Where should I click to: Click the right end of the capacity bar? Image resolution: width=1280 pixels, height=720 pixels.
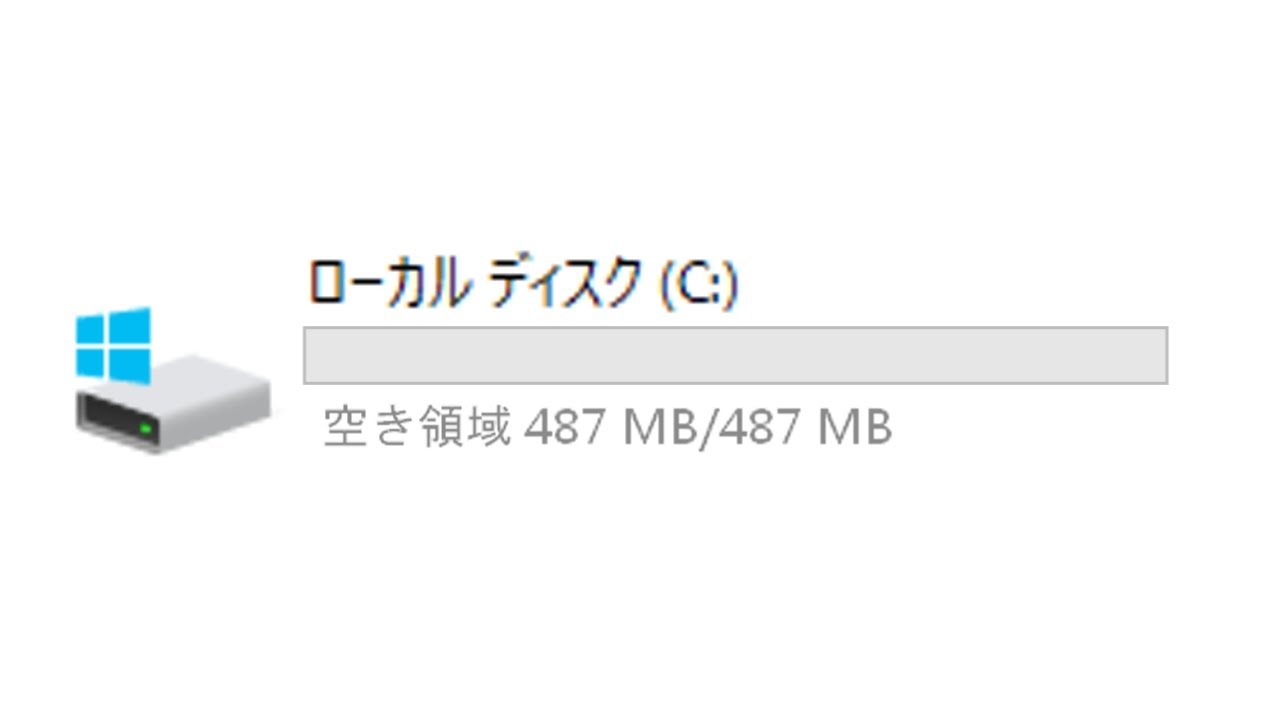[1160, 355]
